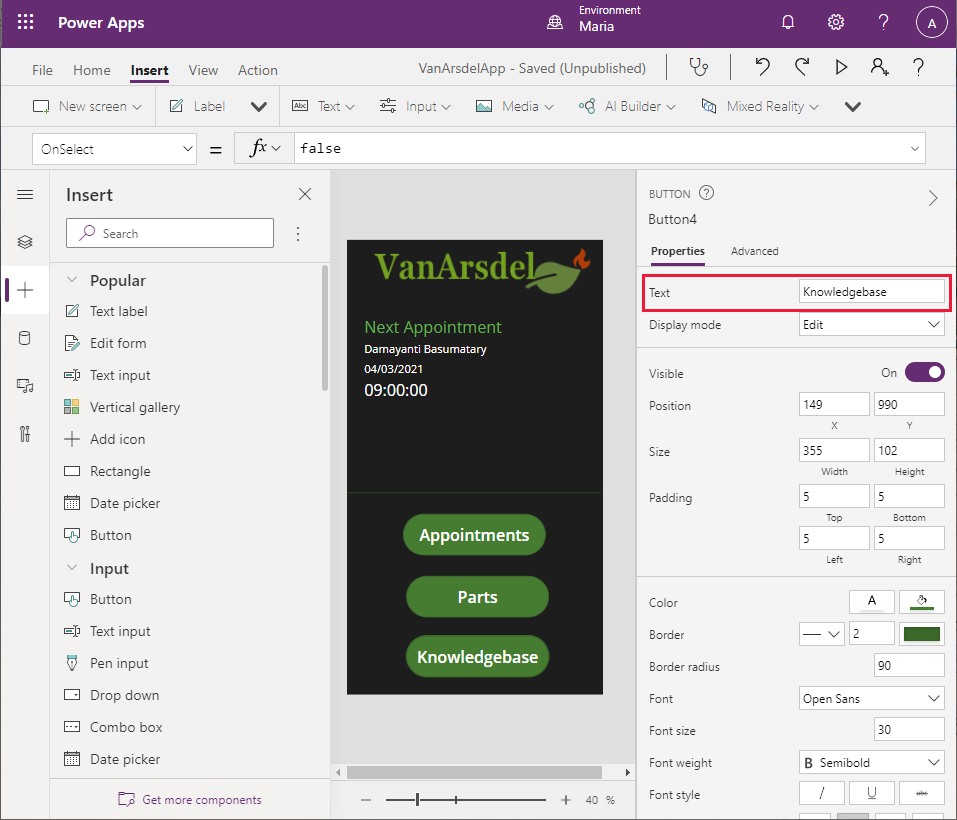Apply underline font style
The width and height of the screenshot is (957, 820).
click(872, 793)
